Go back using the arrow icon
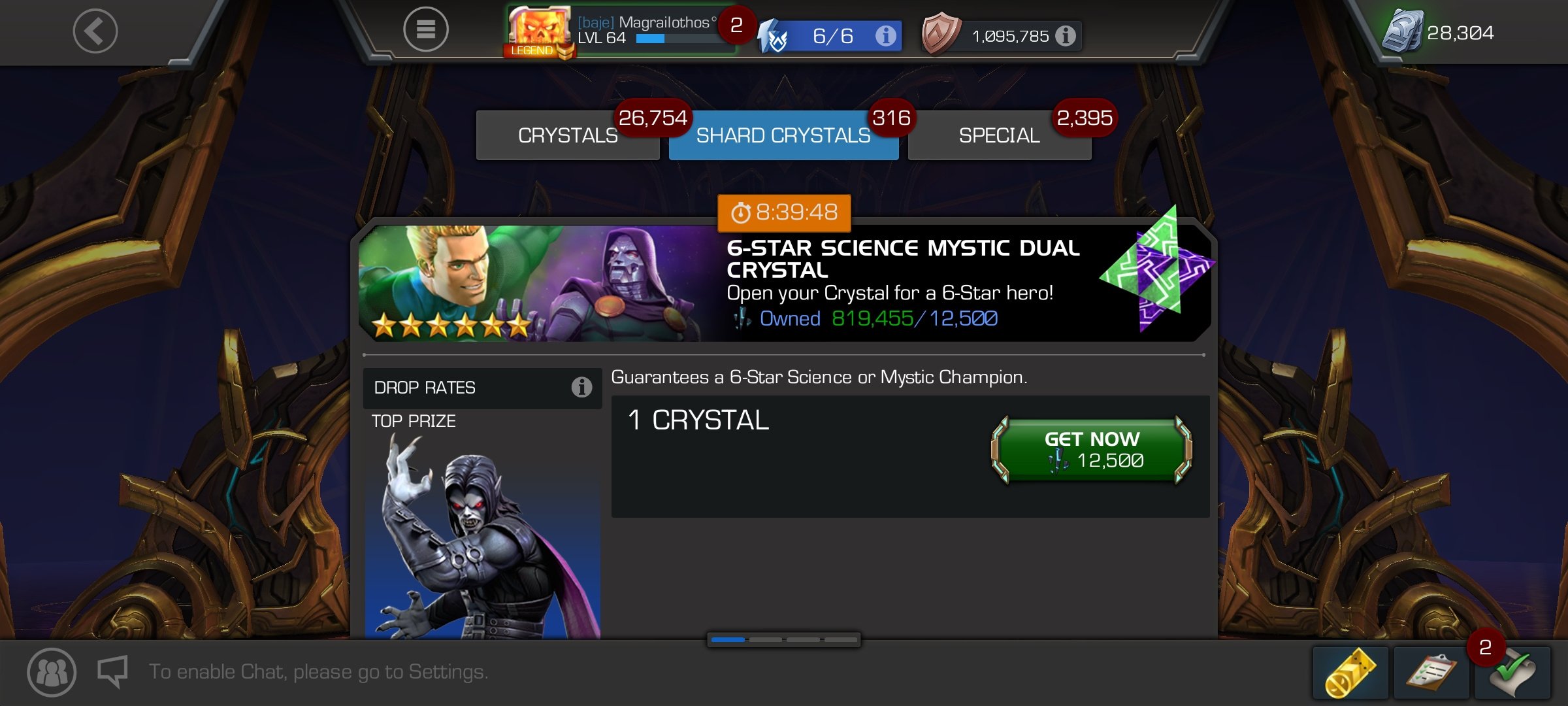The height and width of the screenshot is (706, 1568). tap(95, 31)
